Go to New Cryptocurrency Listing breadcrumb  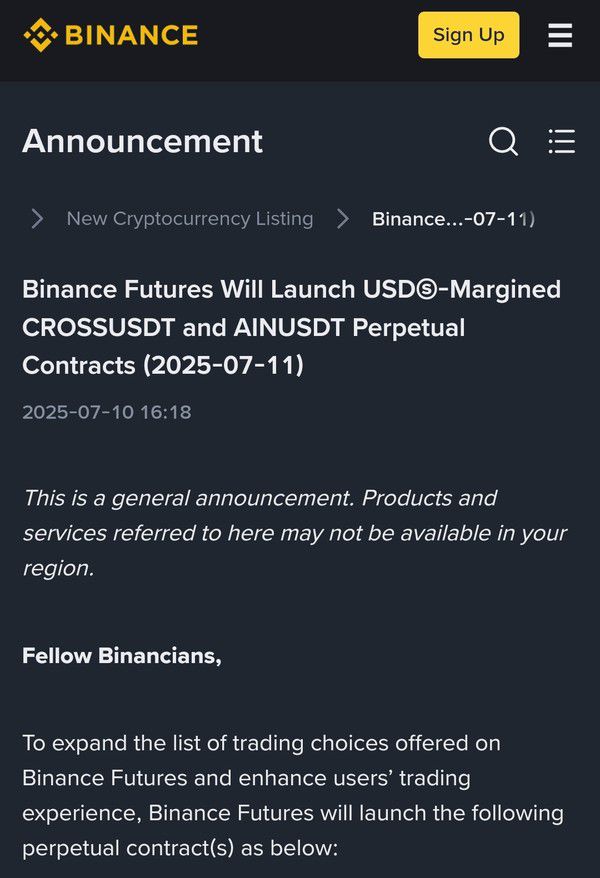point(190,218)
